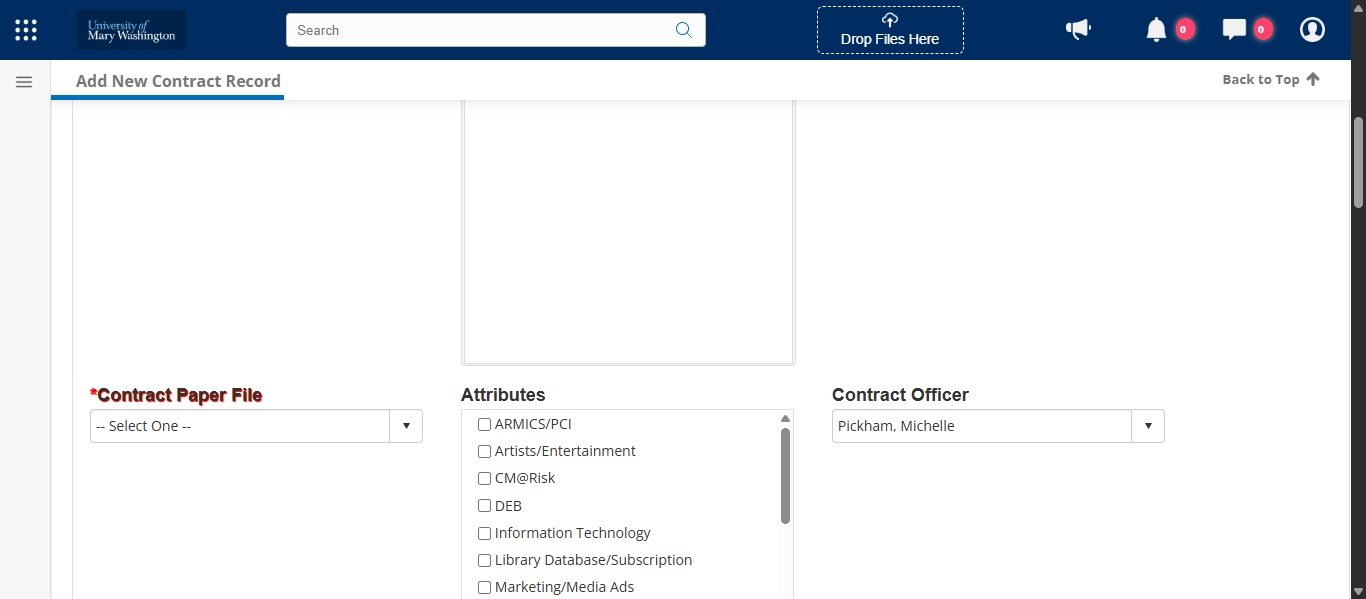The image size is (1366, 599).
Task: Open the notifications bell icon
Action: (x=1158, y=30)
